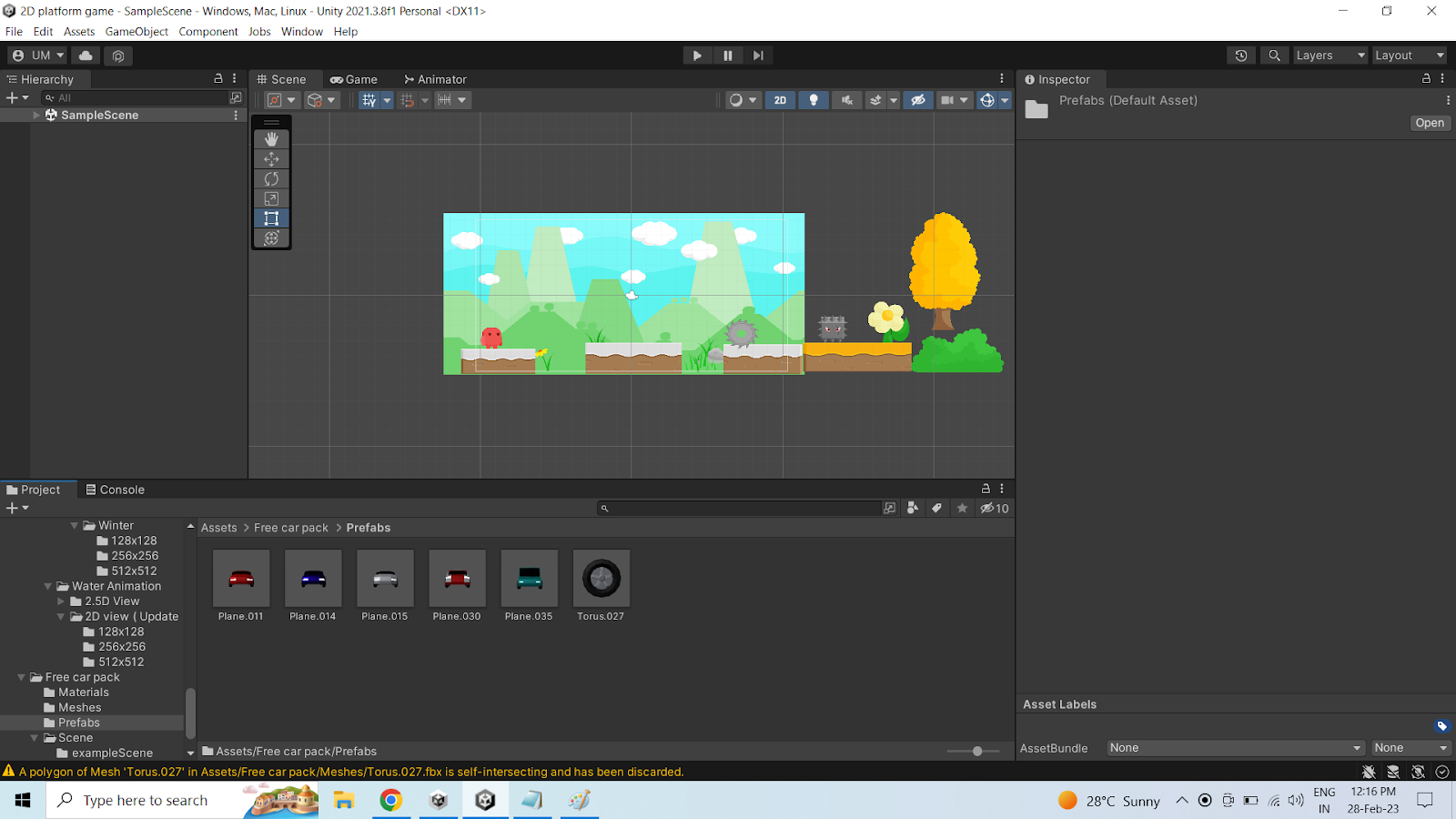This screenshot has width=1456, height=819.
Task: Adjust the asset thumbnail size slider
Action: pyautogui.click(x=976, y=752)
